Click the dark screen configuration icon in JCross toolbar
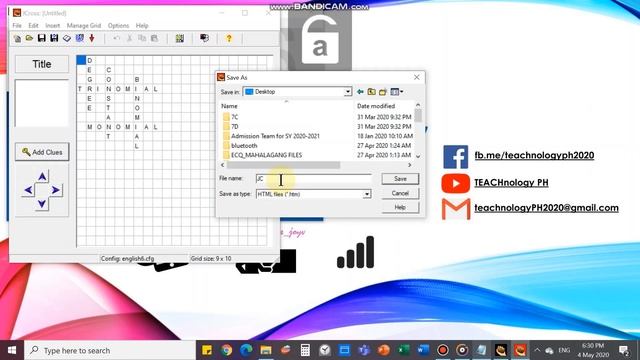 [204, 38]
